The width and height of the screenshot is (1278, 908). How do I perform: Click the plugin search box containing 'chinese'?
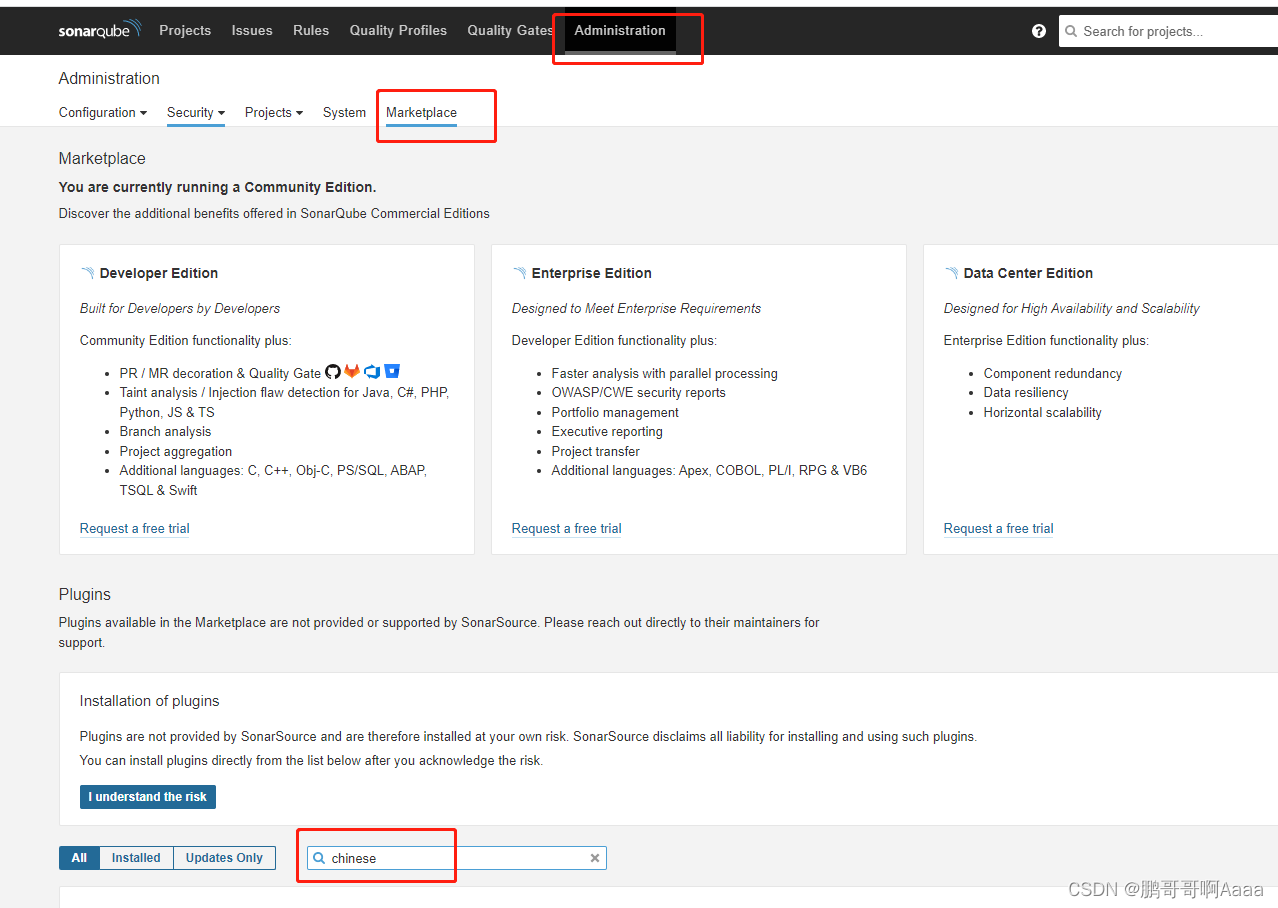457,858
